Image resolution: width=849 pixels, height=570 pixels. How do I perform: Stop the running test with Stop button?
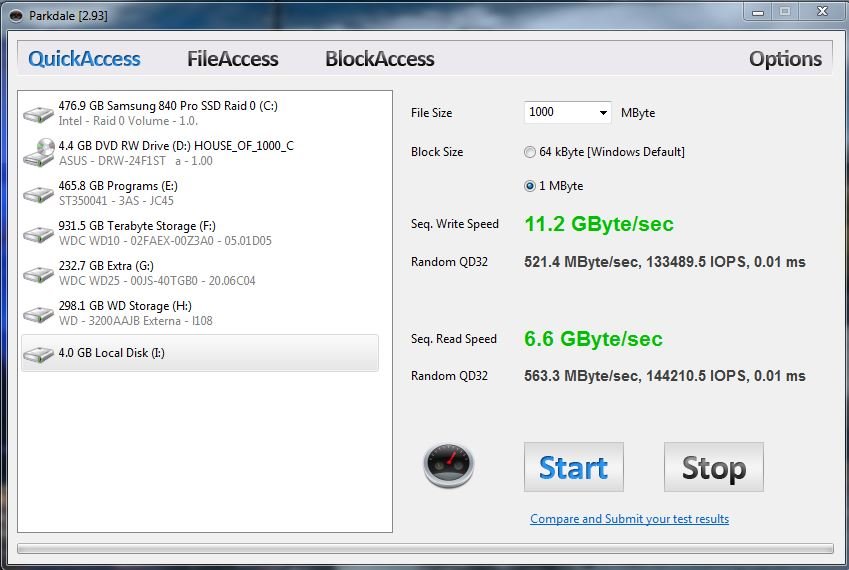pyautogui.click(x=714, y=467)
